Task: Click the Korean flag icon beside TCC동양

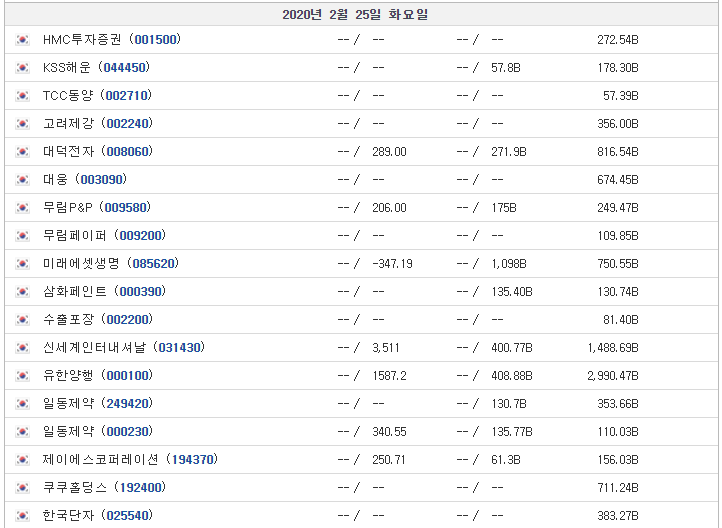Action: [22, 96]
